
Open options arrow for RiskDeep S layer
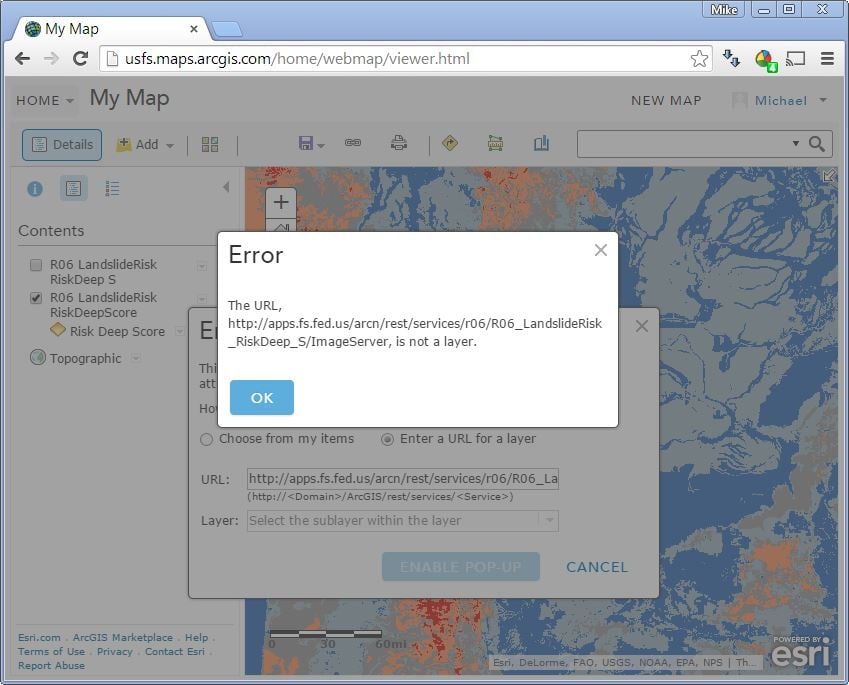(202, 266)
